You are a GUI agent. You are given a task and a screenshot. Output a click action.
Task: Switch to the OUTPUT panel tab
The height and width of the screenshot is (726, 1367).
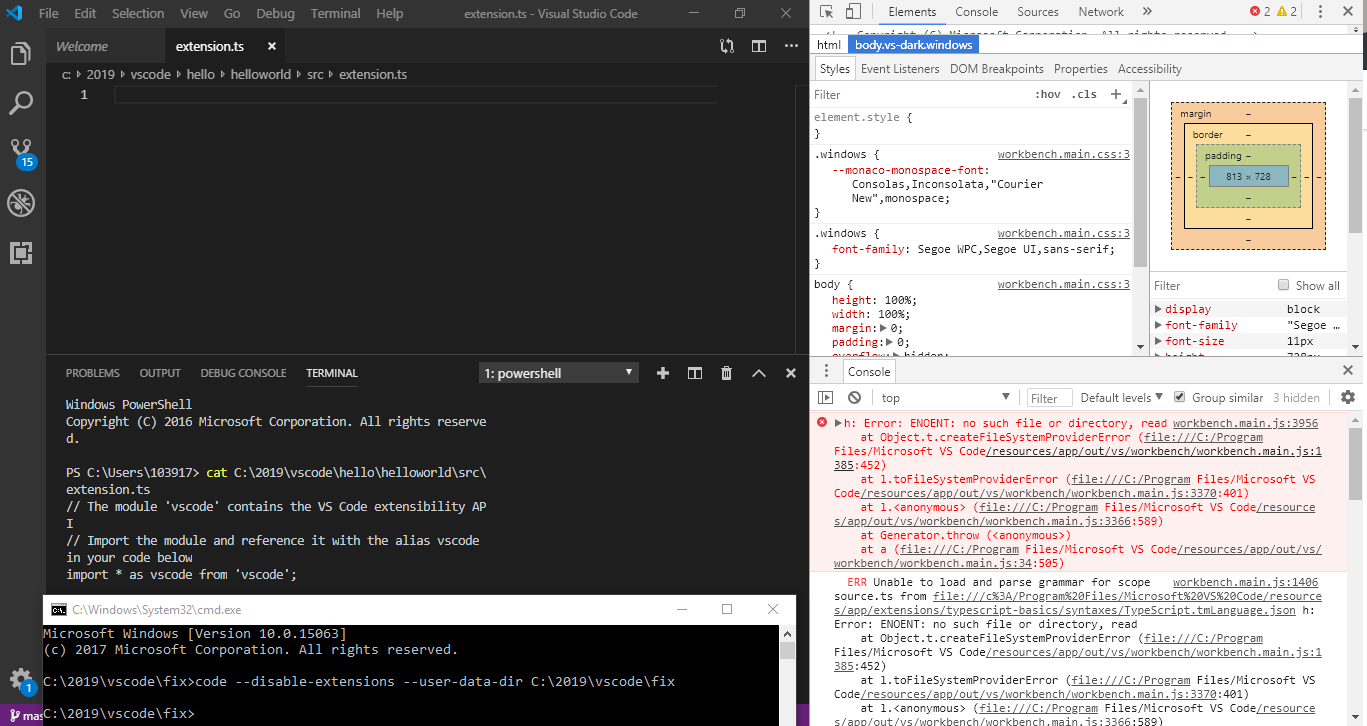coord(160,373)
